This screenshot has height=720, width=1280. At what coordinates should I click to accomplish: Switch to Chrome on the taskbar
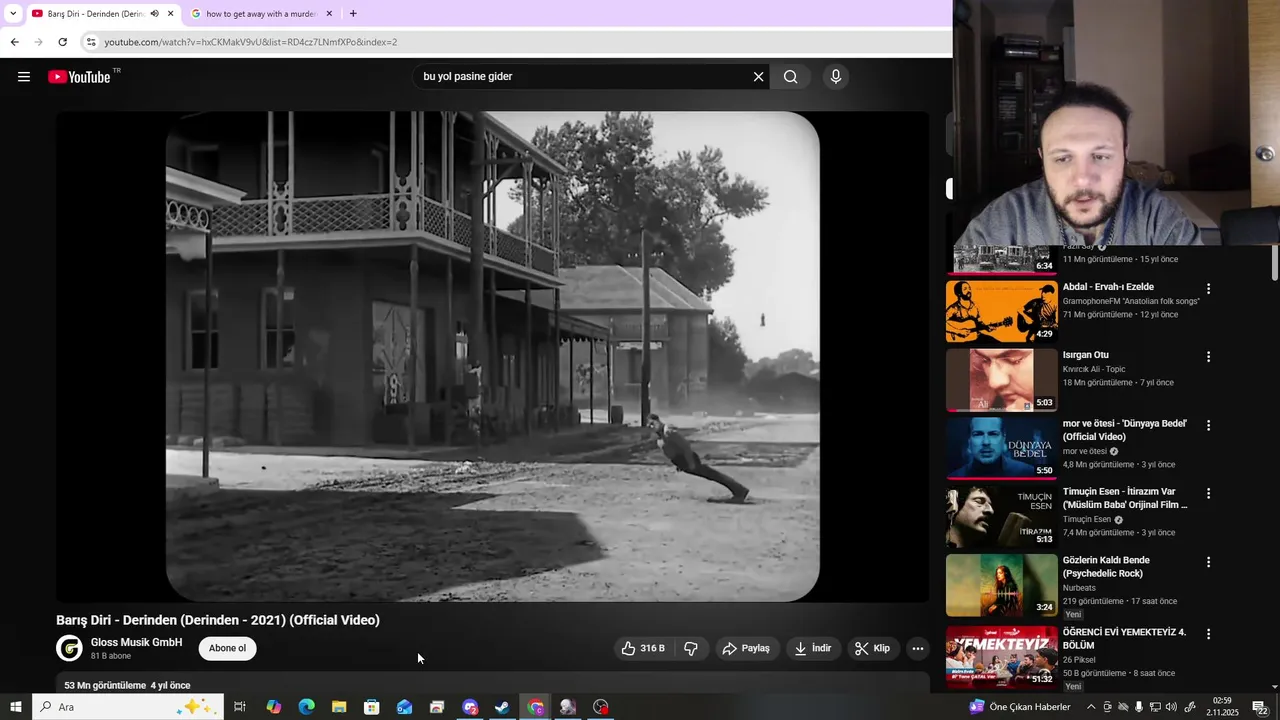[x=536, y=707]
